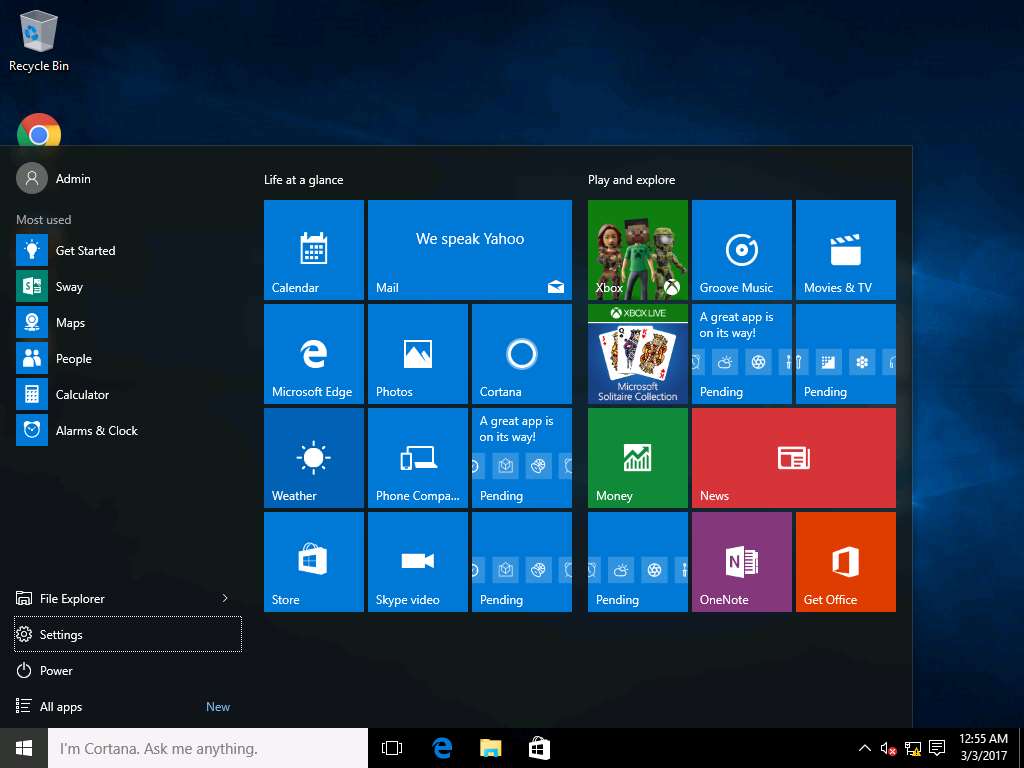Open the Store tile
Screen dimensions: 1024x768
tap(313, 562)
